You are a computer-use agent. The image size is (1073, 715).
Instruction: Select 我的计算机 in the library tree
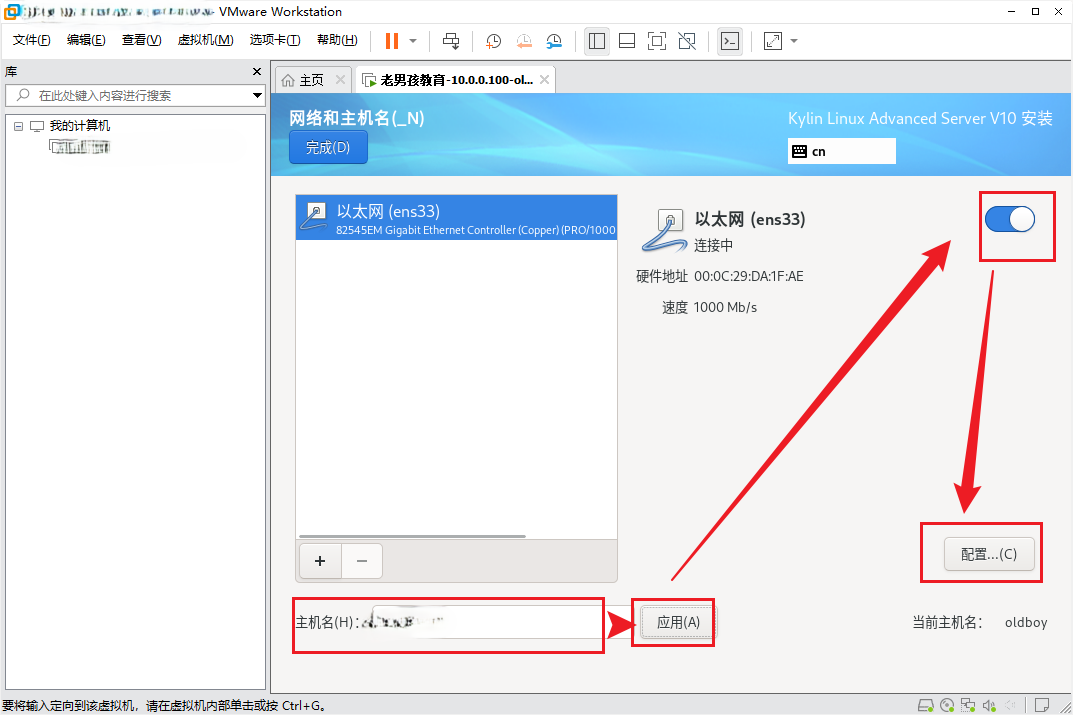click(79, 126)
